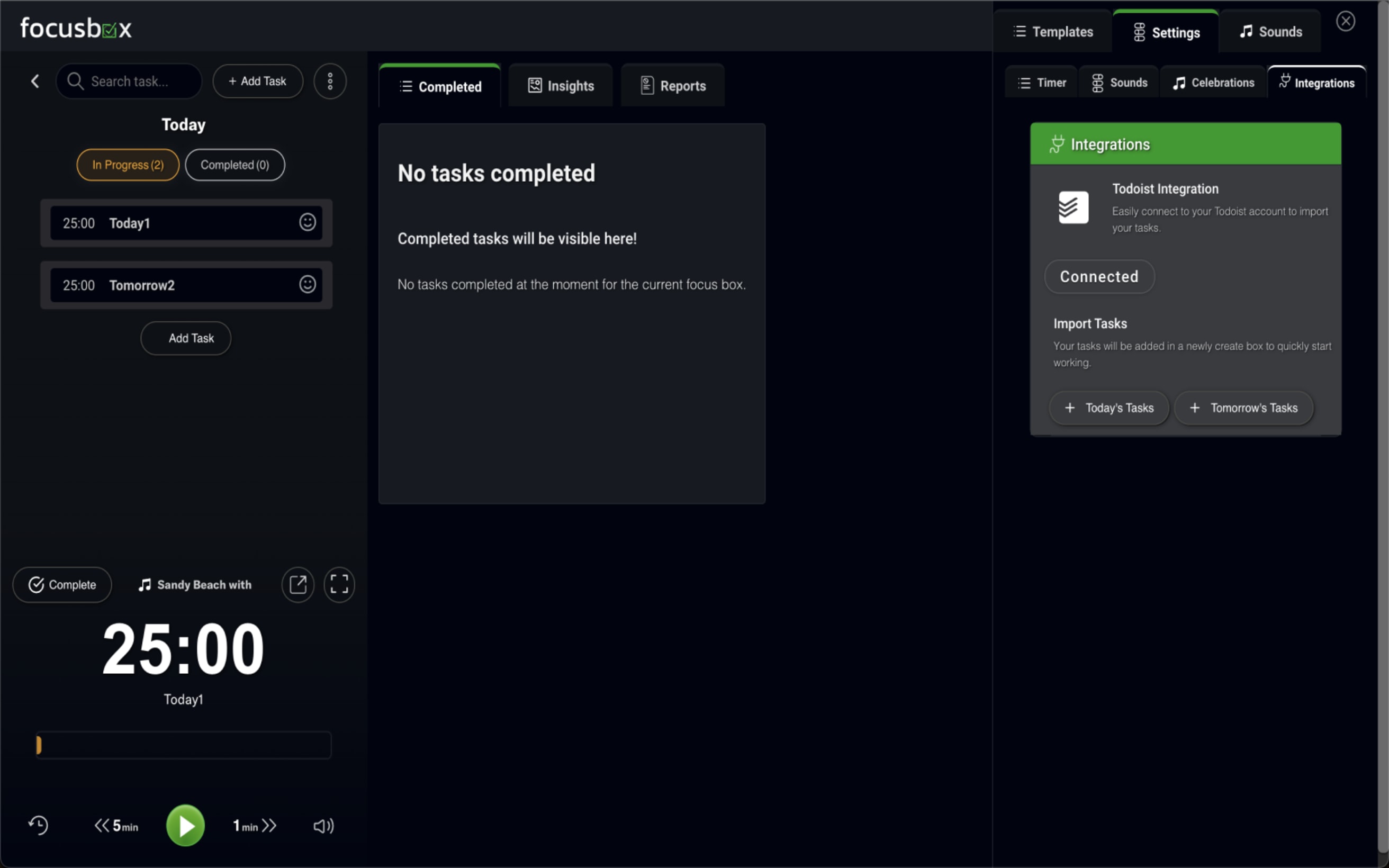Open the three-dot task menu
The image size is (1389, 868).
330,81
